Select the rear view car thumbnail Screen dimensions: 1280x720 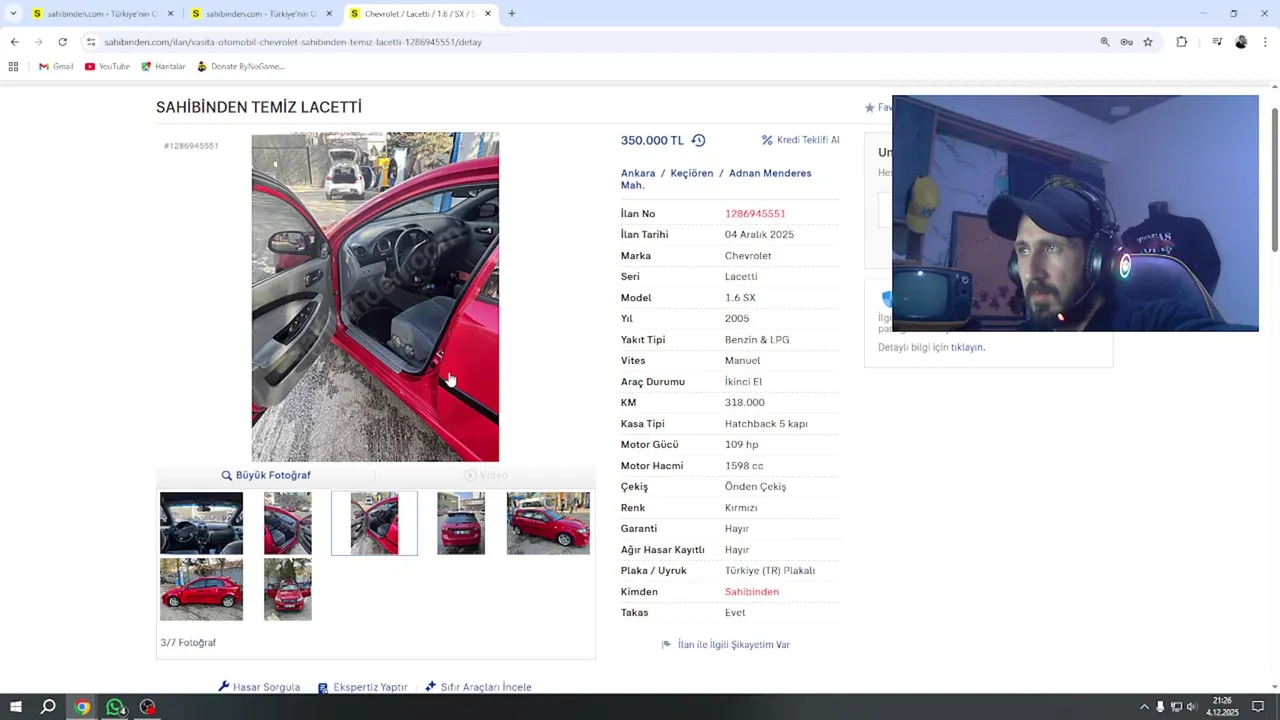tap(461, 523)
